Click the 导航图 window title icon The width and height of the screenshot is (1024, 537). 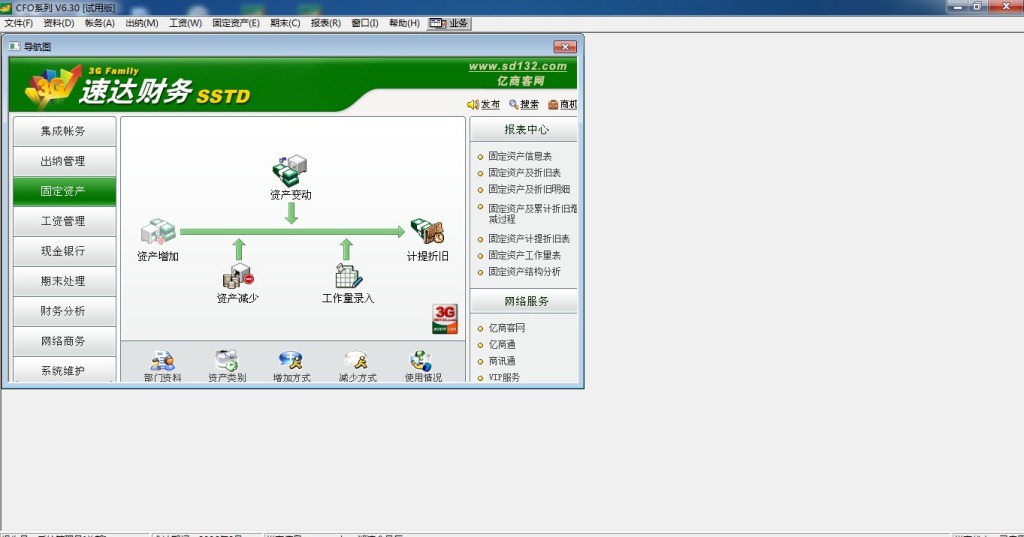pos(14,46)
